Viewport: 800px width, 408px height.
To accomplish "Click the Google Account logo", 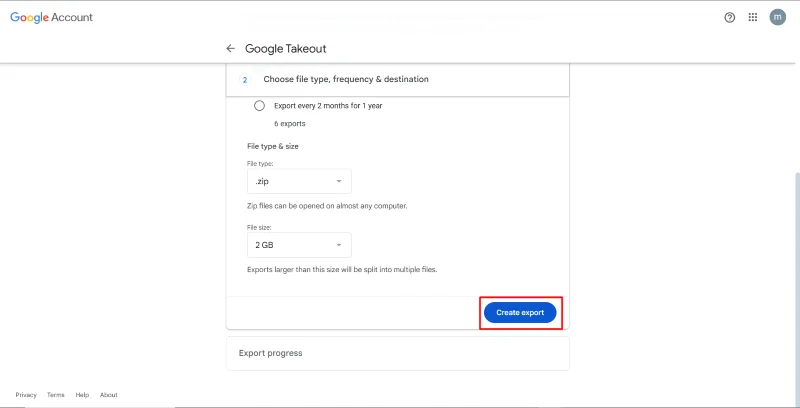I will click(52, 17).
